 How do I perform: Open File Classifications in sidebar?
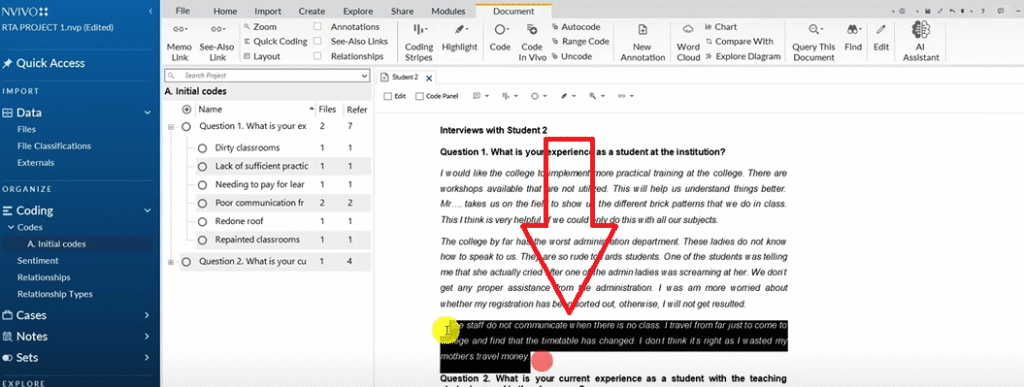pos(54,146)
